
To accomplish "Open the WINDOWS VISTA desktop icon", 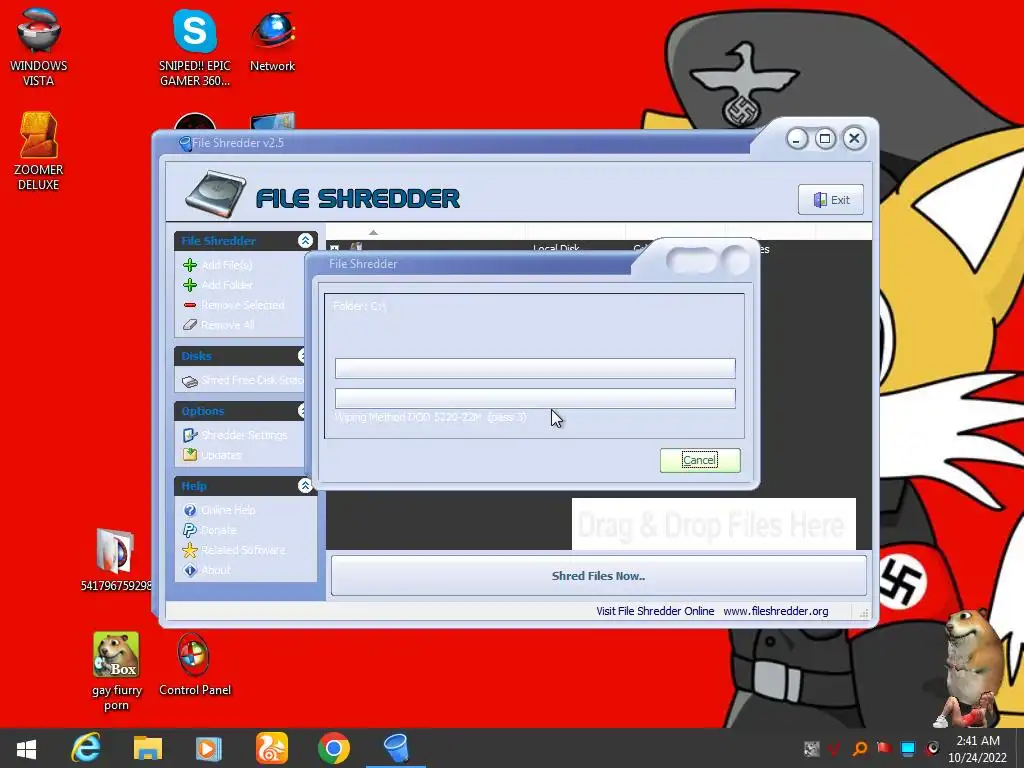I will pyautogui.click(x=39, y=48).
